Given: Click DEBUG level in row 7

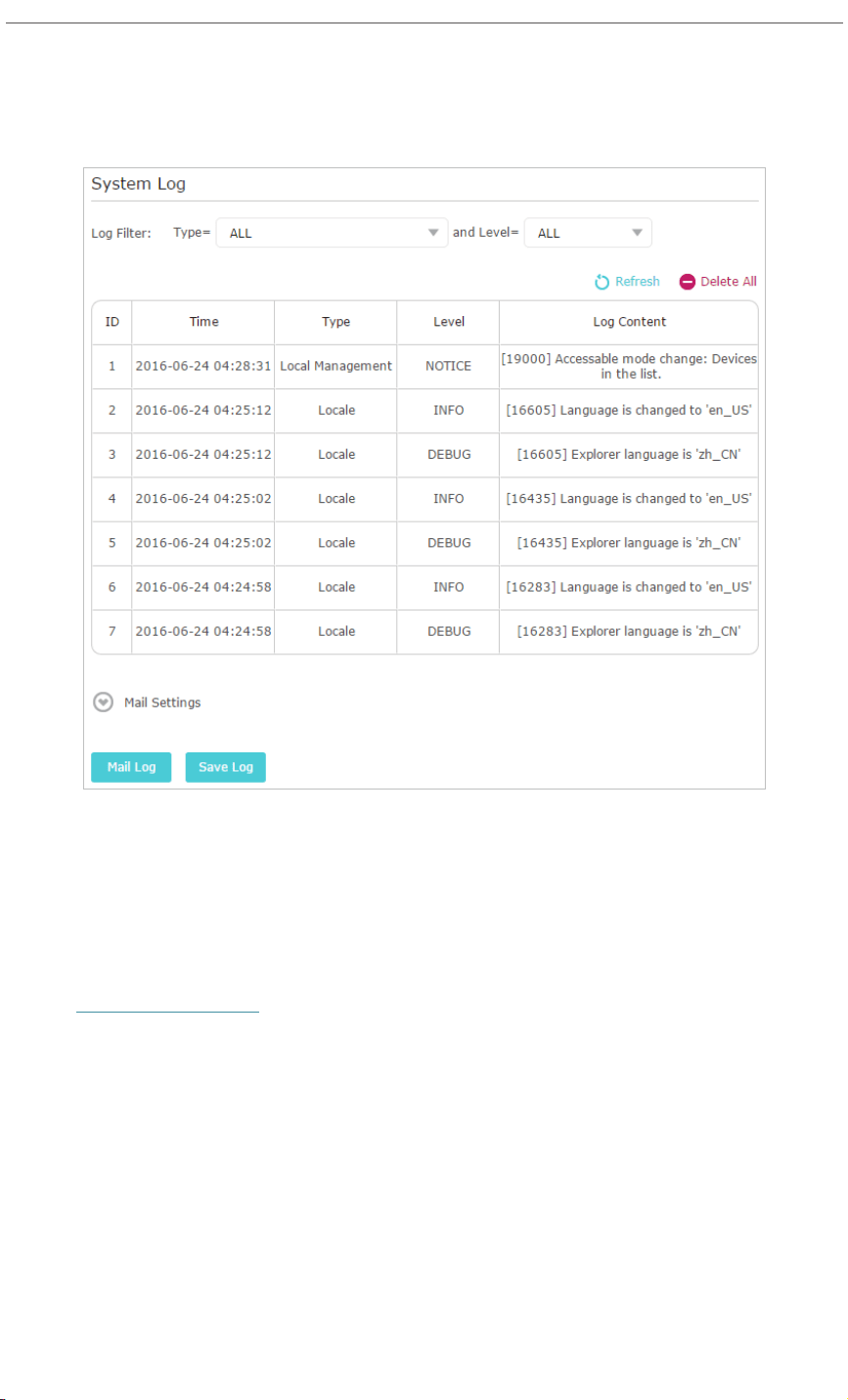Looking at the screenshot, I should pos(449,632).
